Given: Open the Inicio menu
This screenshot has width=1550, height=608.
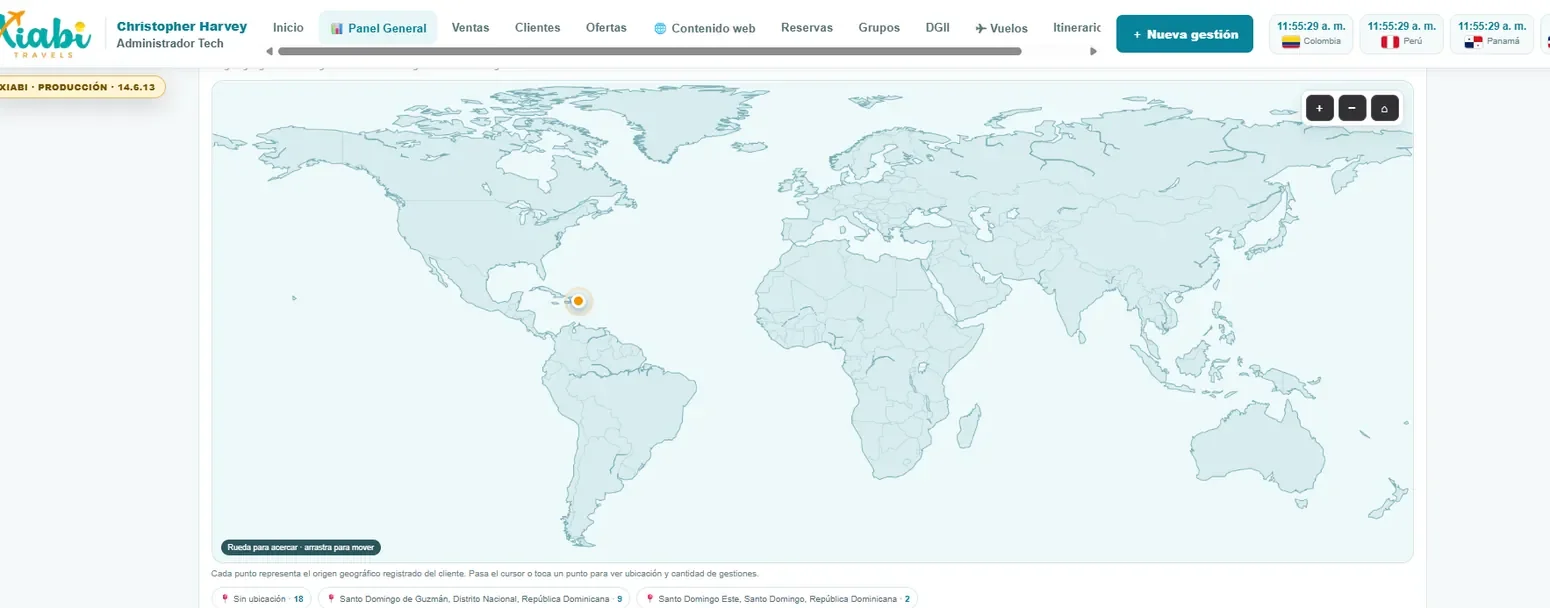Looking at the screenshot, I should point(288,28).
